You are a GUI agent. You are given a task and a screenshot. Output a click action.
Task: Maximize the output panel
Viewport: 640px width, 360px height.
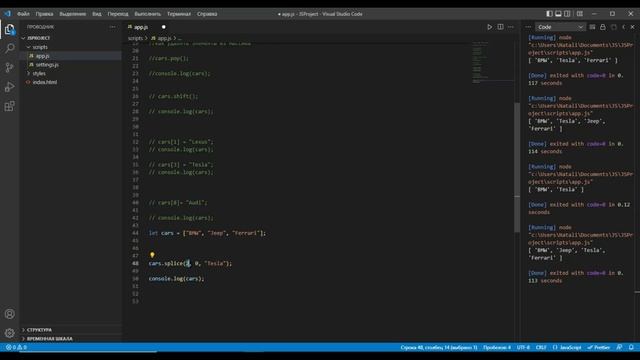point(623,27)
